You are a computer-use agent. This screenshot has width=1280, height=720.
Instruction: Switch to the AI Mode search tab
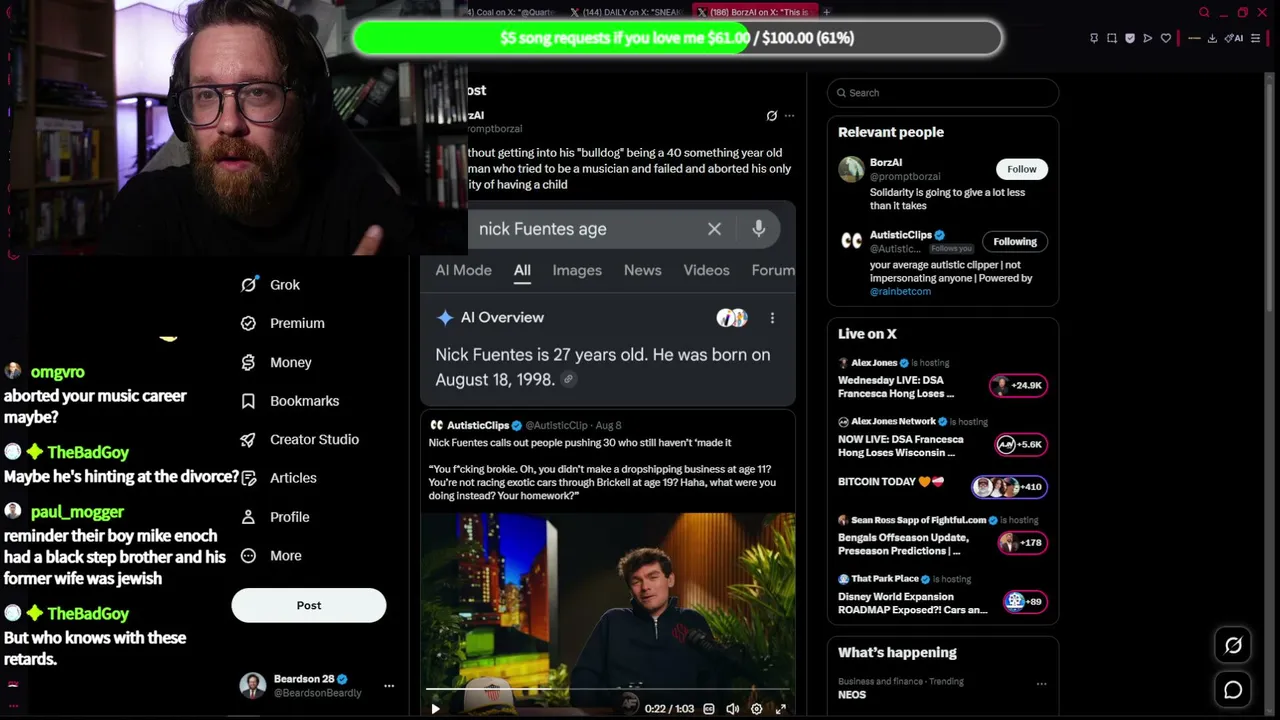pos(463,270)
